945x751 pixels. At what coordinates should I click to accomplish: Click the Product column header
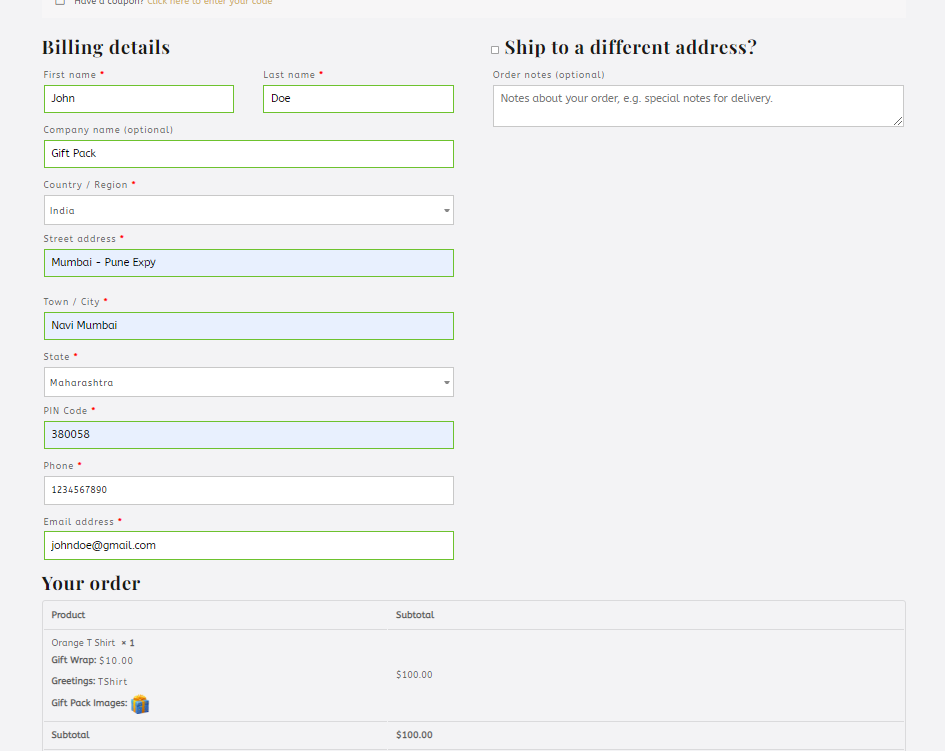(x=68, y=615)
